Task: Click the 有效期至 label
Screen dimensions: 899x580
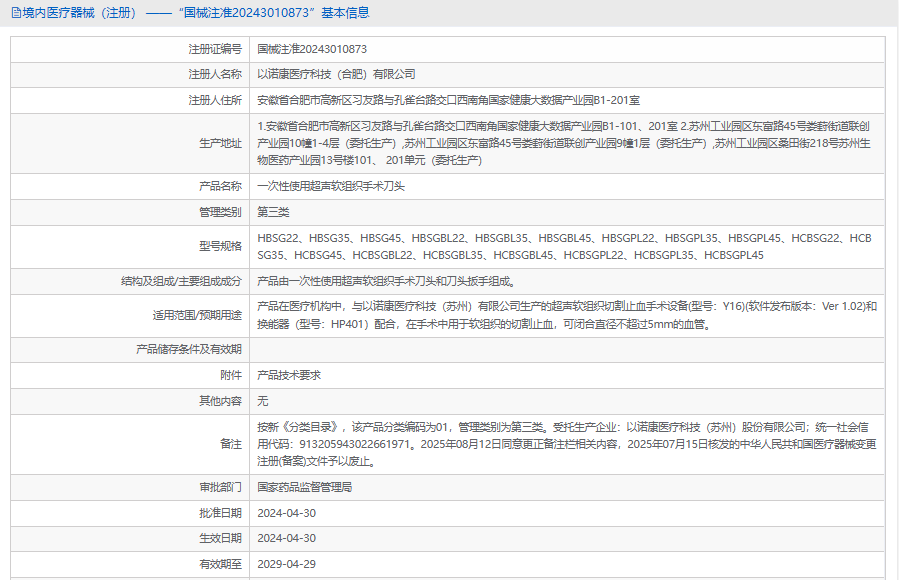Action: (220, 564)
